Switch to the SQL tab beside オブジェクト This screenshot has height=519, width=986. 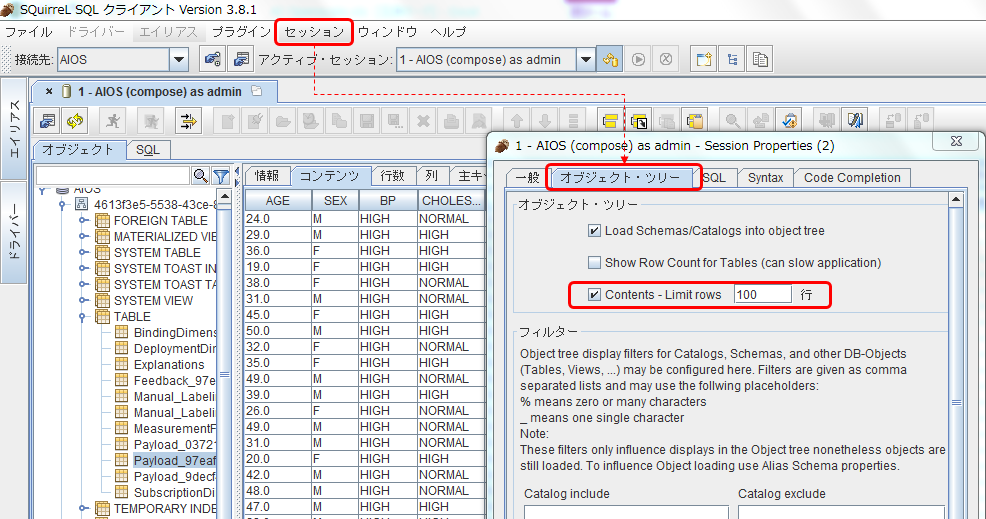[148, 150]
